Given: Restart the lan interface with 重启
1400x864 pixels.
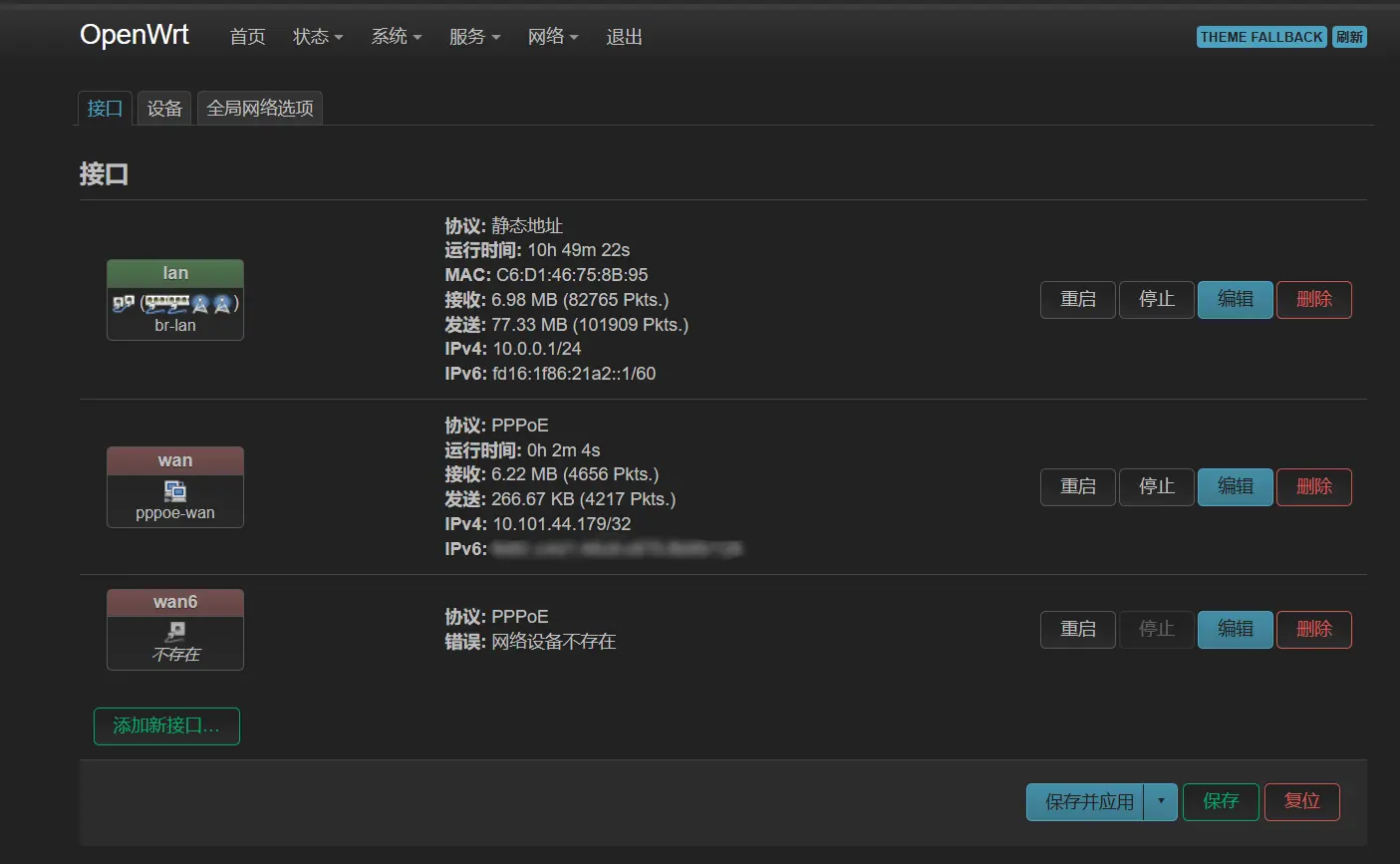Looking at the screenshot, I should [x=1077, y=299].
